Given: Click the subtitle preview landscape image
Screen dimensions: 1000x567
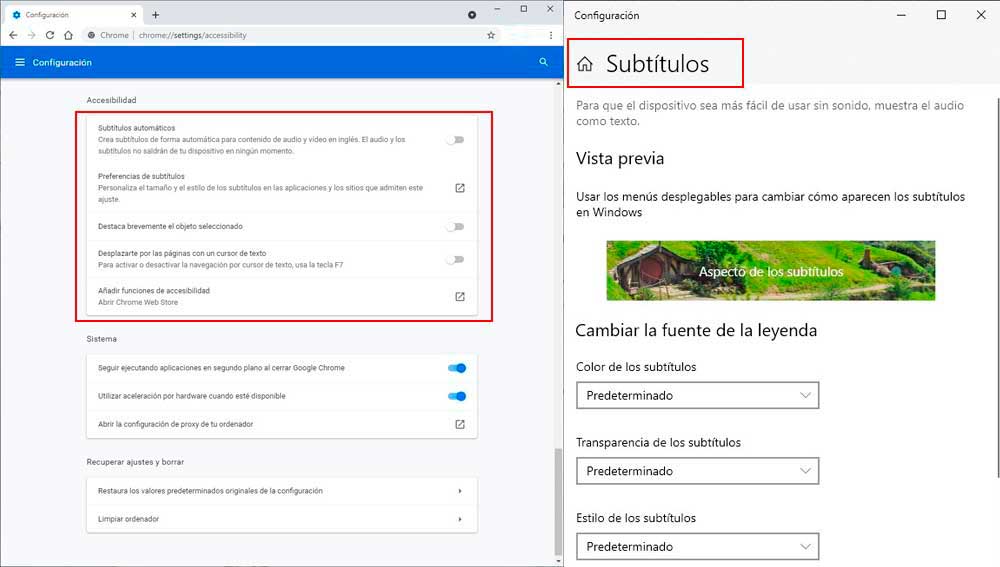Looking at the screenshot, I should click(x=770, y=270).
